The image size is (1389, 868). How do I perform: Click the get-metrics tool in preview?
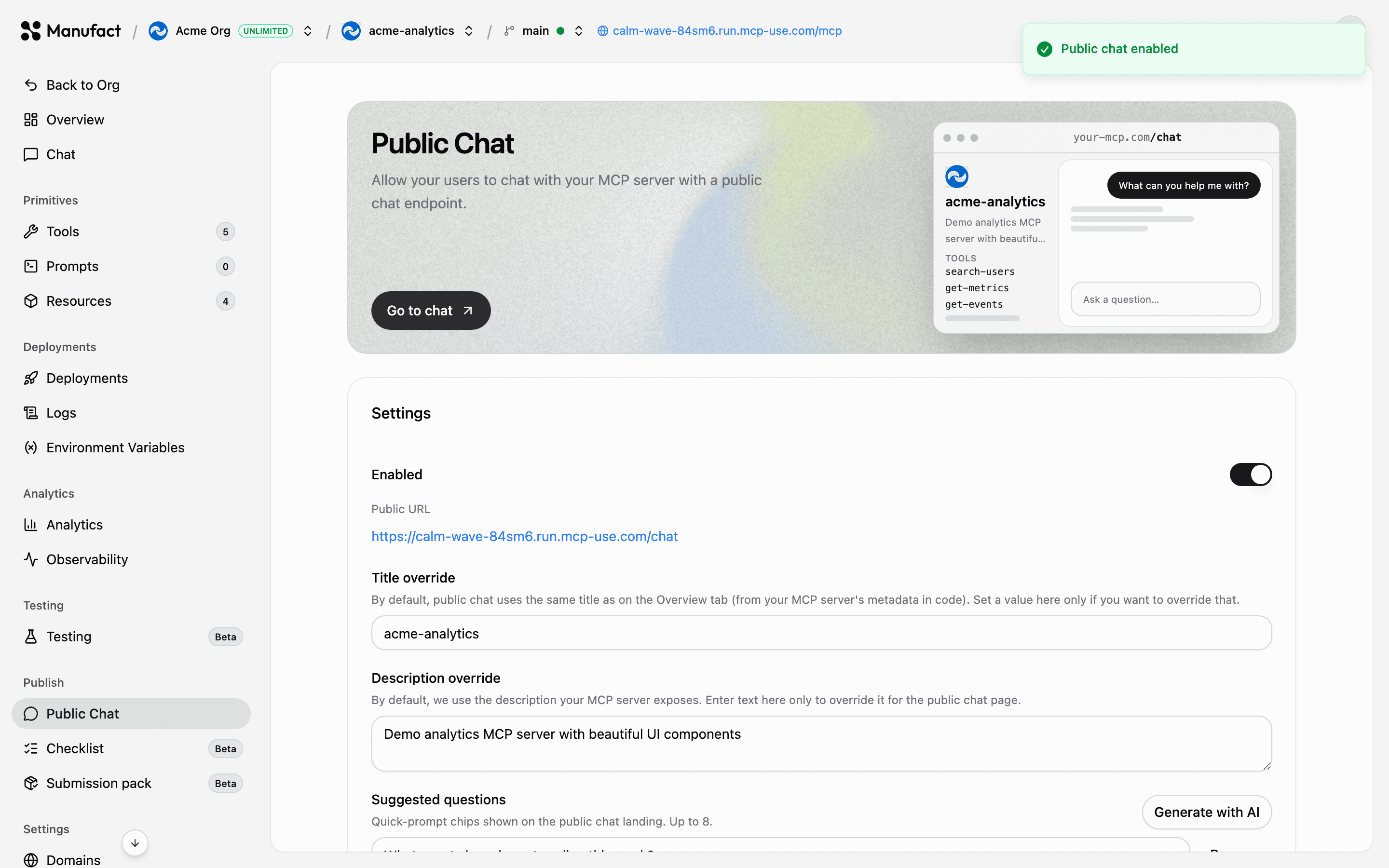[x=977, y=288]
